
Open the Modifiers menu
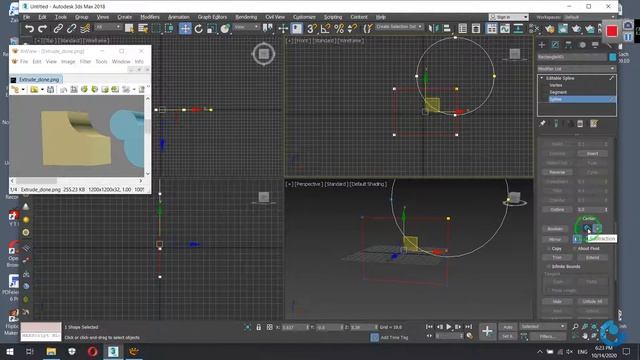point(150,17)
